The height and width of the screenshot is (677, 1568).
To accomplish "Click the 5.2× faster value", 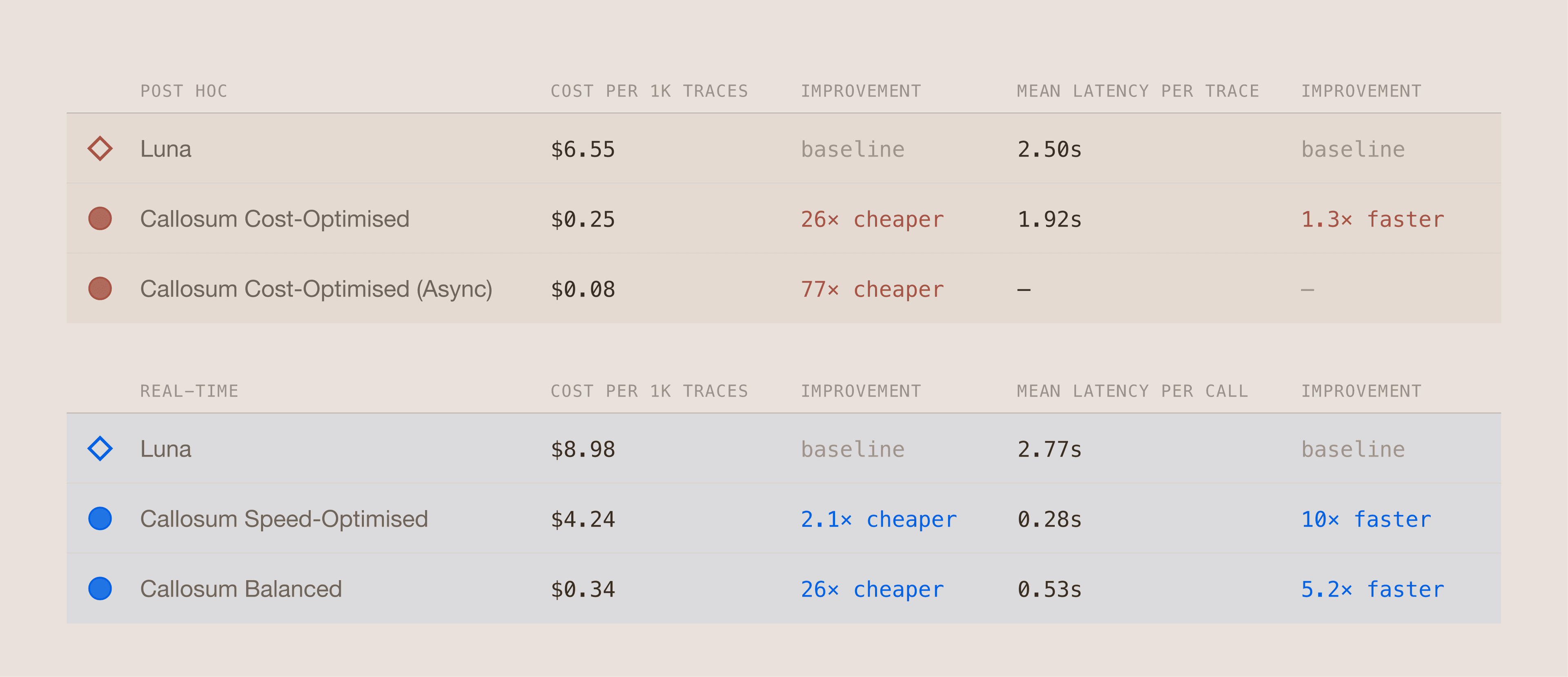I will (x=1372, y=589).
